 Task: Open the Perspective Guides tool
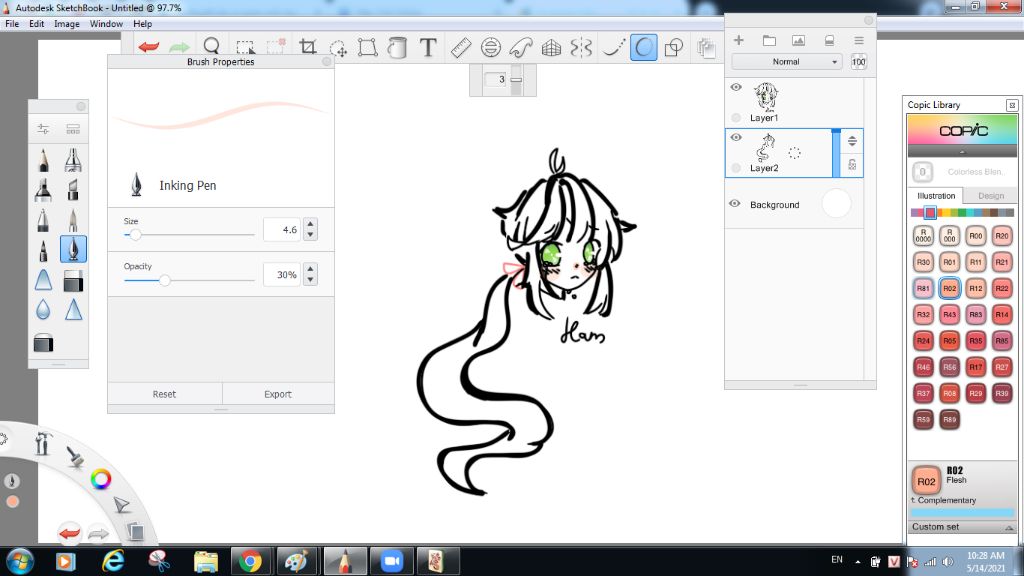pos(551,48)
